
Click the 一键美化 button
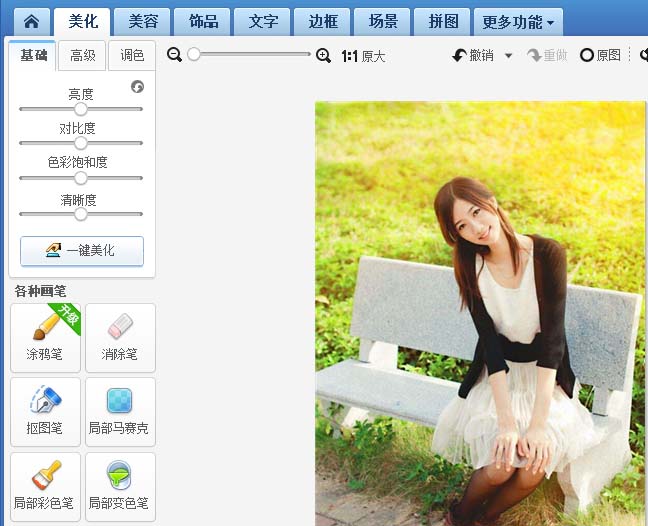click(82, 251)
